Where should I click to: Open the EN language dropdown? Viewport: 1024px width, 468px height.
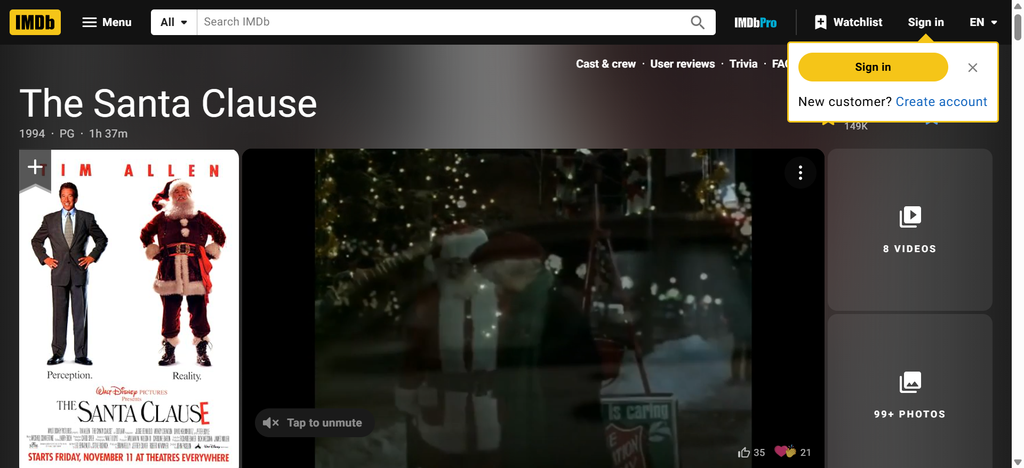click(984, 22)
